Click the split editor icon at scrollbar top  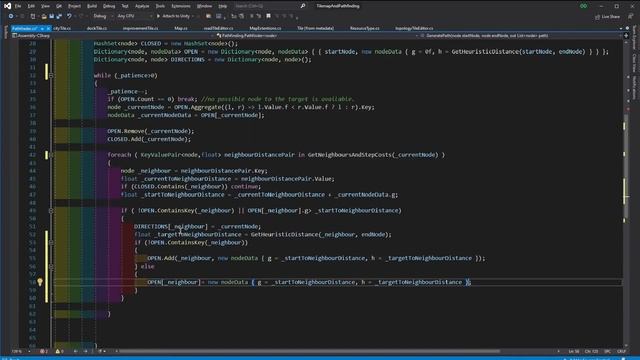point(626,36)
